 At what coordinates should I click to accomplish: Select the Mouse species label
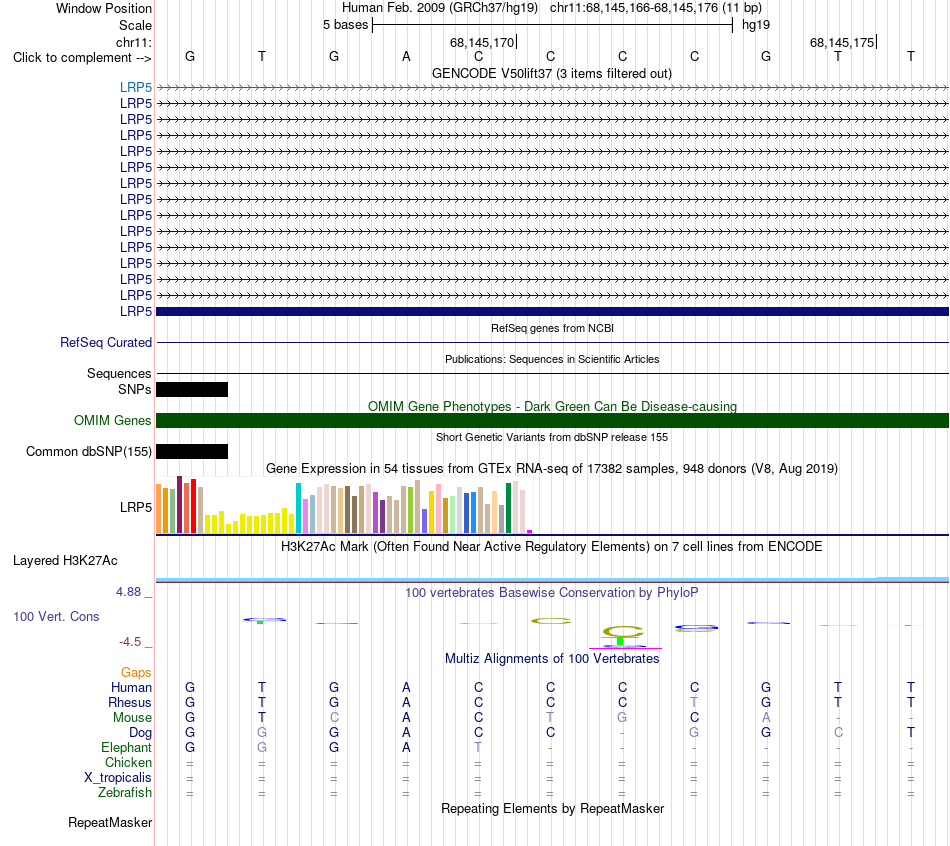point(132,718)
